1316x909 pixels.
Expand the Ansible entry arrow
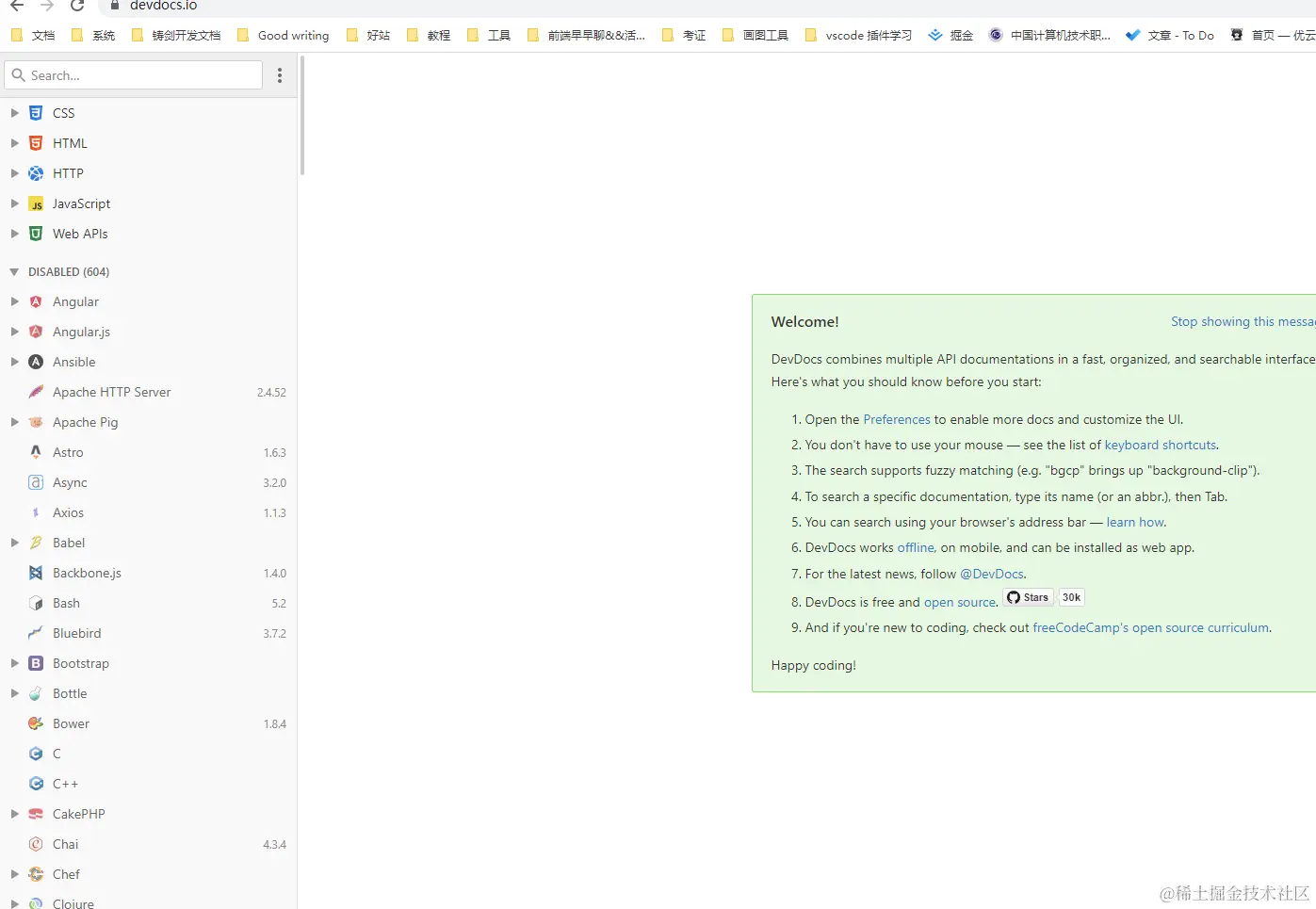click(14, 362)
